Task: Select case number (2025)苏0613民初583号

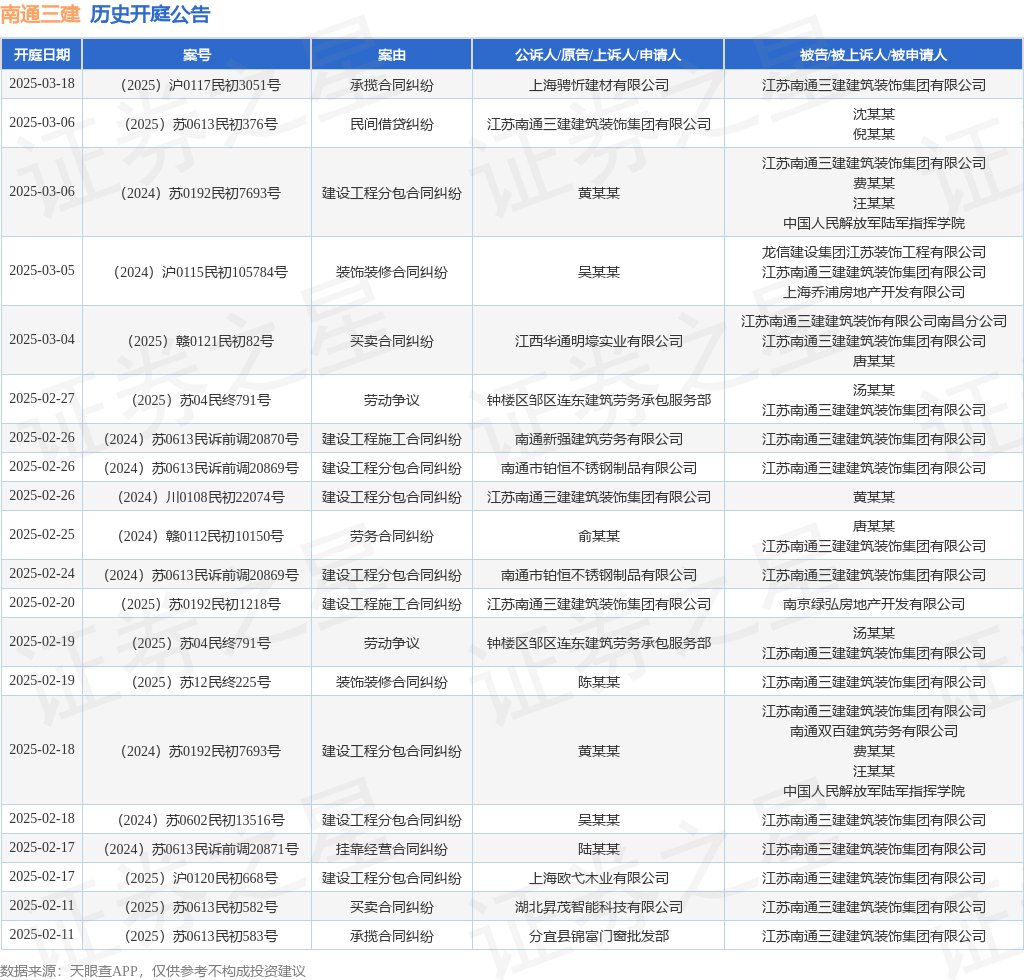Action: (x=200, y=937)
